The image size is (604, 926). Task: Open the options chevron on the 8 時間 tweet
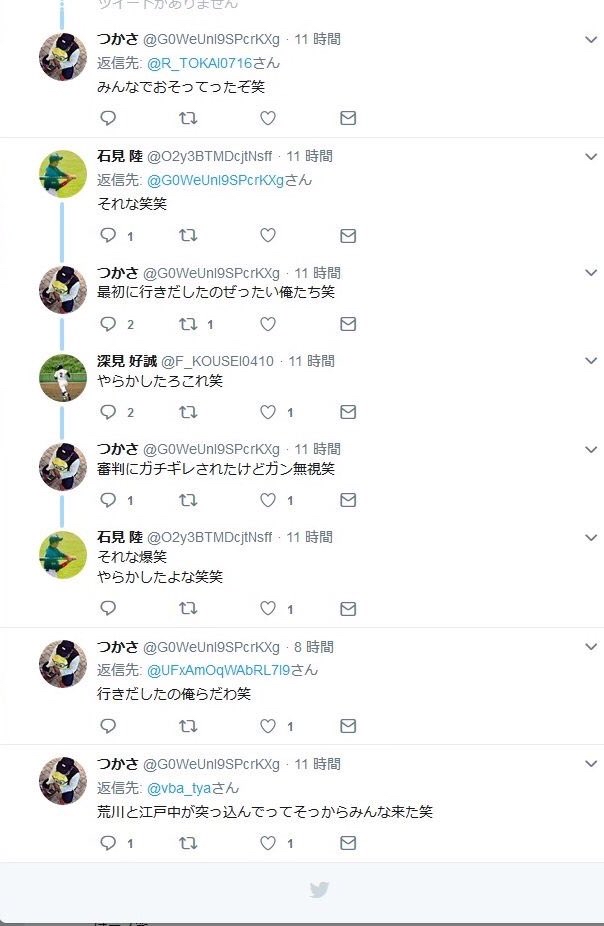tap(591, 647)
